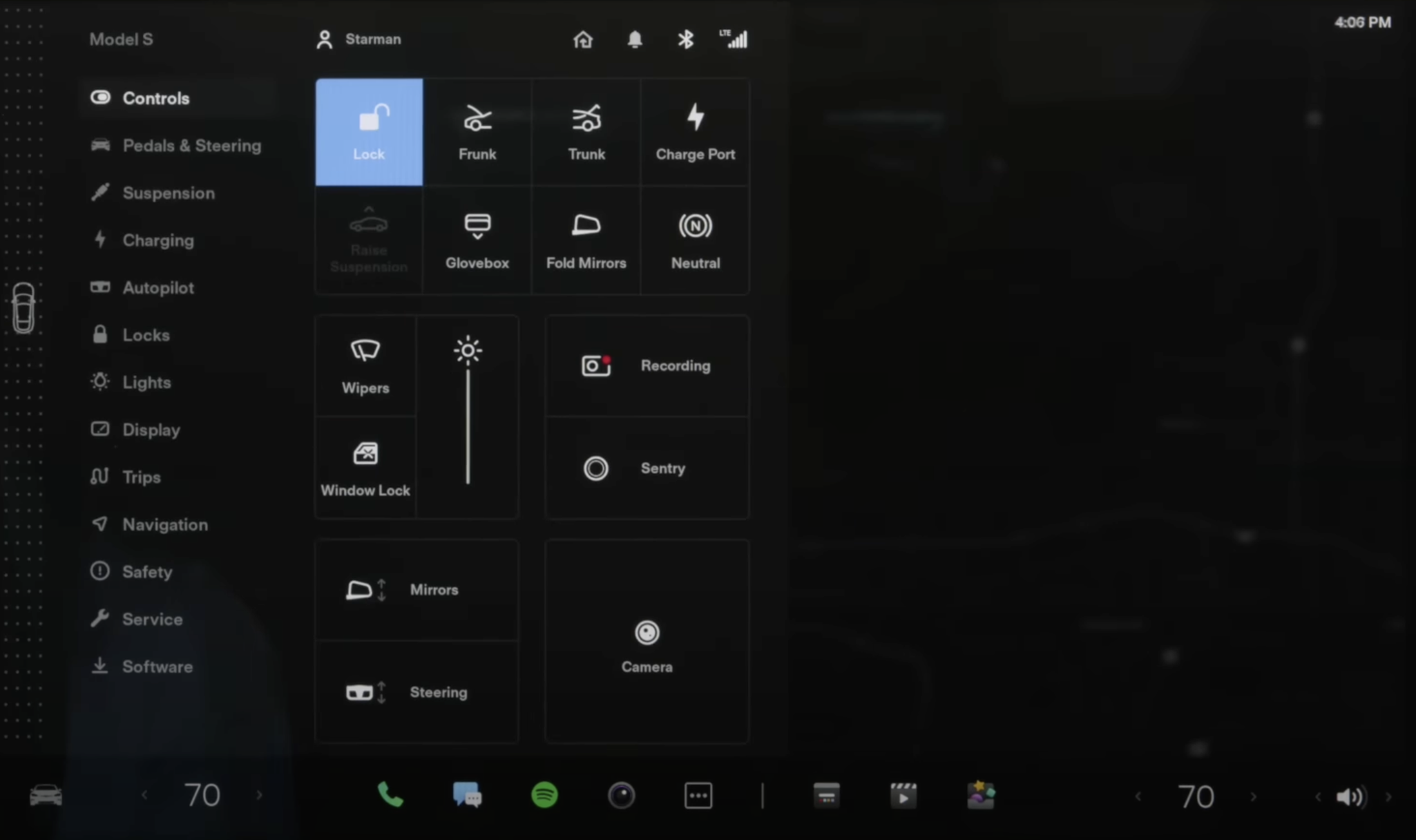
Task: Decrease driver temperature
Action: 144,796
